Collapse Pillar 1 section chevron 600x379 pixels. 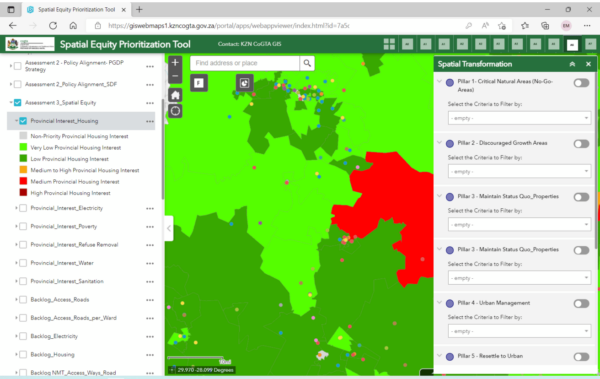pos(440,81)
